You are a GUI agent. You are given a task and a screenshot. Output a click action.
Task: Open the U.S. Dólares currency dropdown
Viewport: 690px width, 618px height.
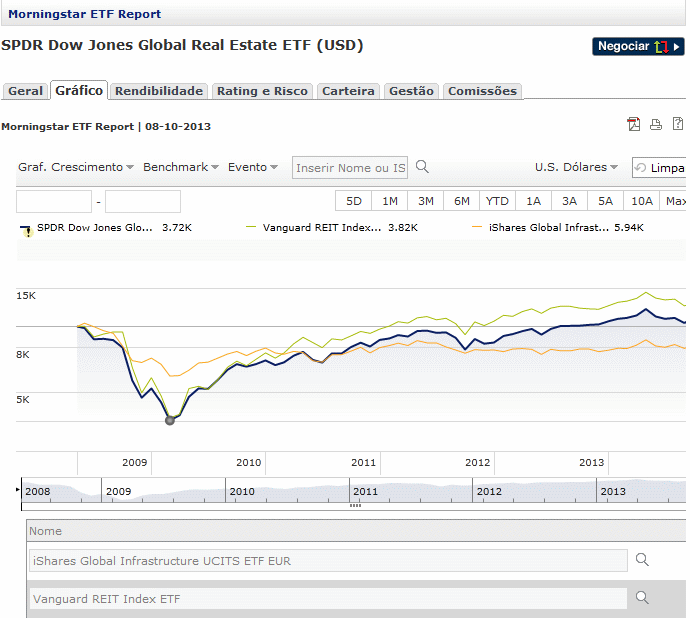click(576, 167)
